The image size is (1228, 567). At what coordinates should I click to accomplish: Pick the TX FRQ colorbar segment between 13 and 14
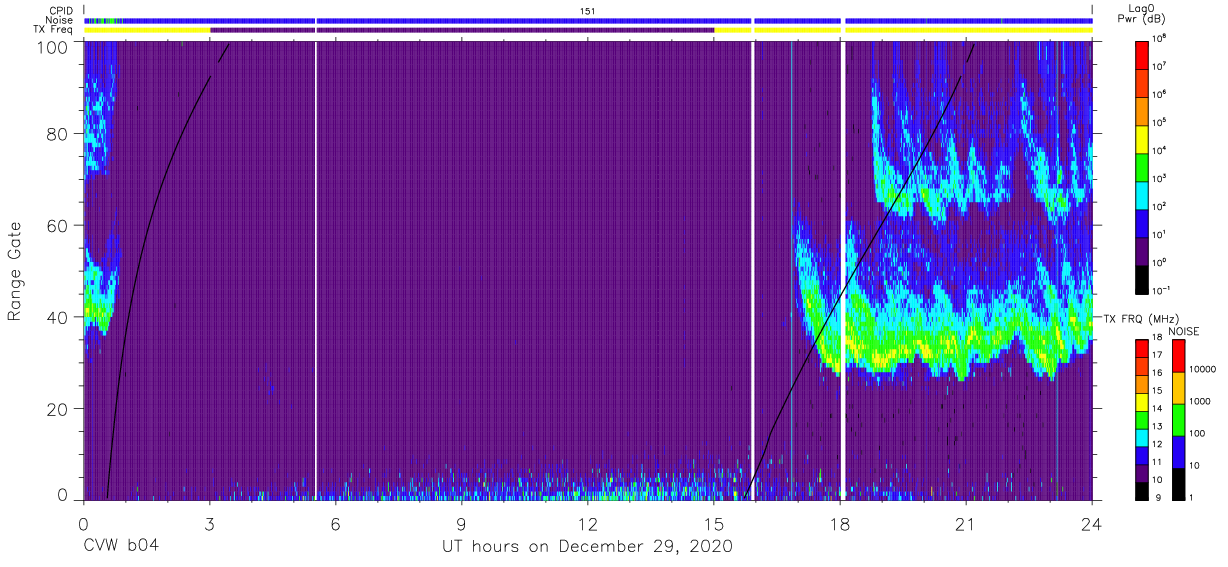[x=1142, y=419]
